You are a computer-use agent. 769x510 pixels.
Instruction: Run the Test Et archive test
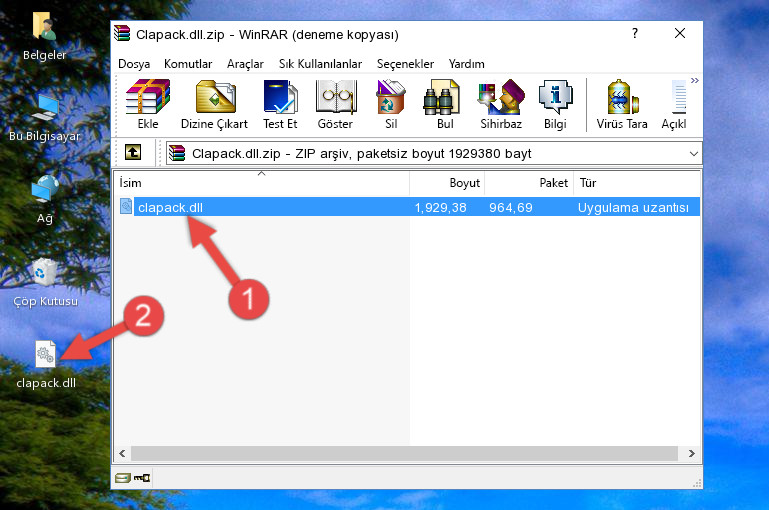[280, 104]
